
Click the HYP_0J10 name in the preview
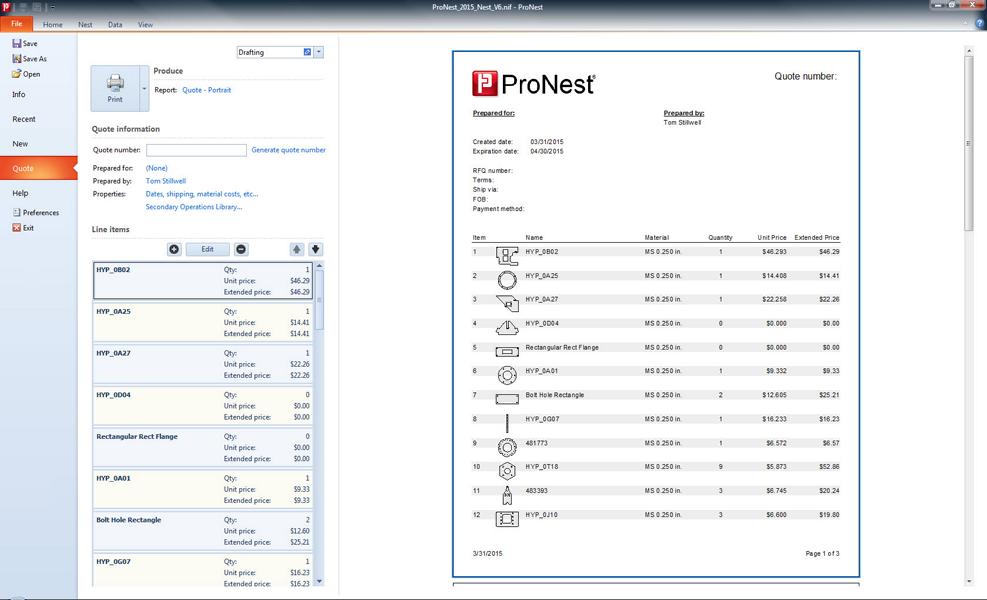[541, 514]
